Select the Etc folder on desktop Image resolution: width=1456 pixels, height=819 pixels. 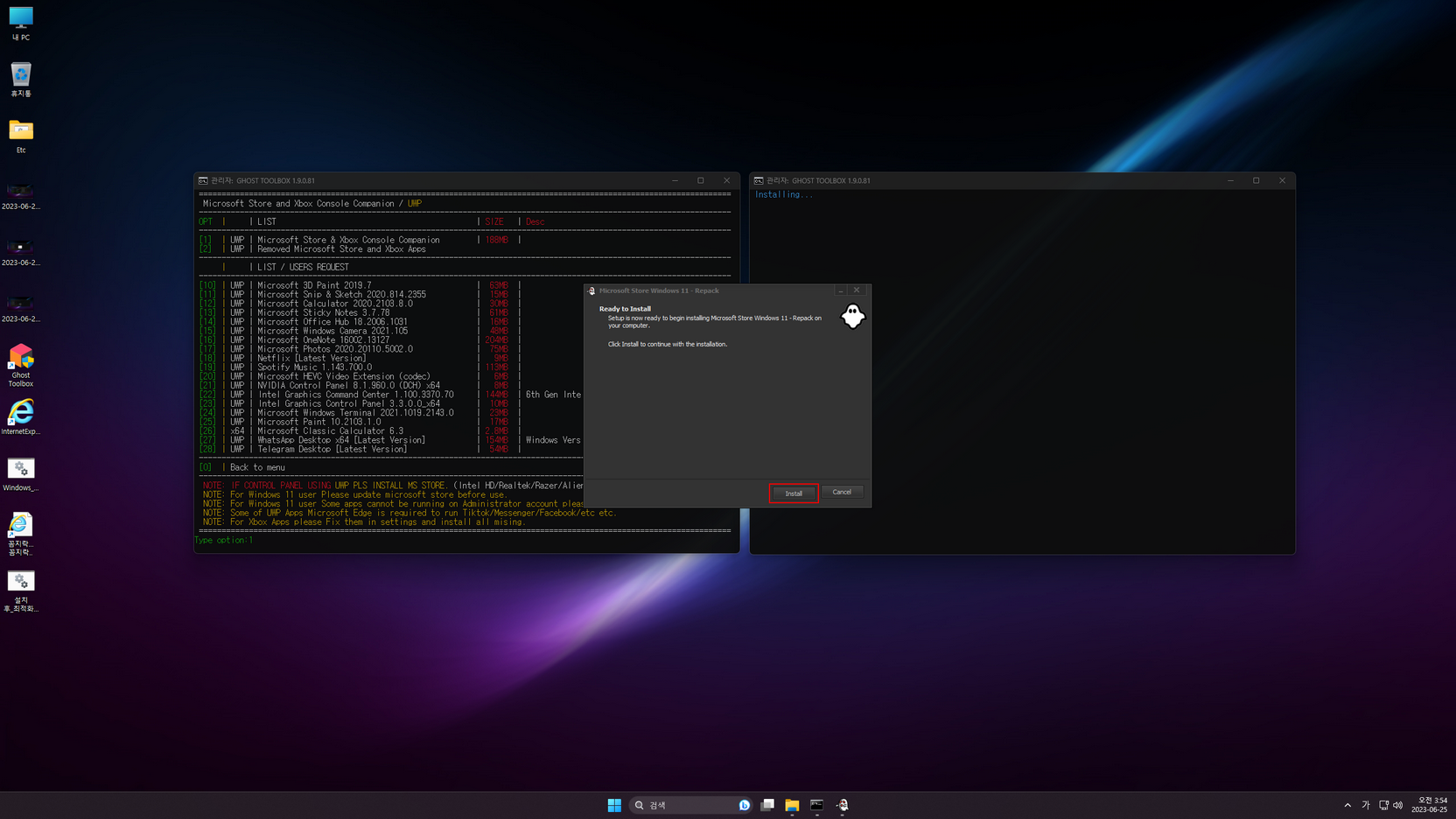pyautogui.click(x=21, y=136)
